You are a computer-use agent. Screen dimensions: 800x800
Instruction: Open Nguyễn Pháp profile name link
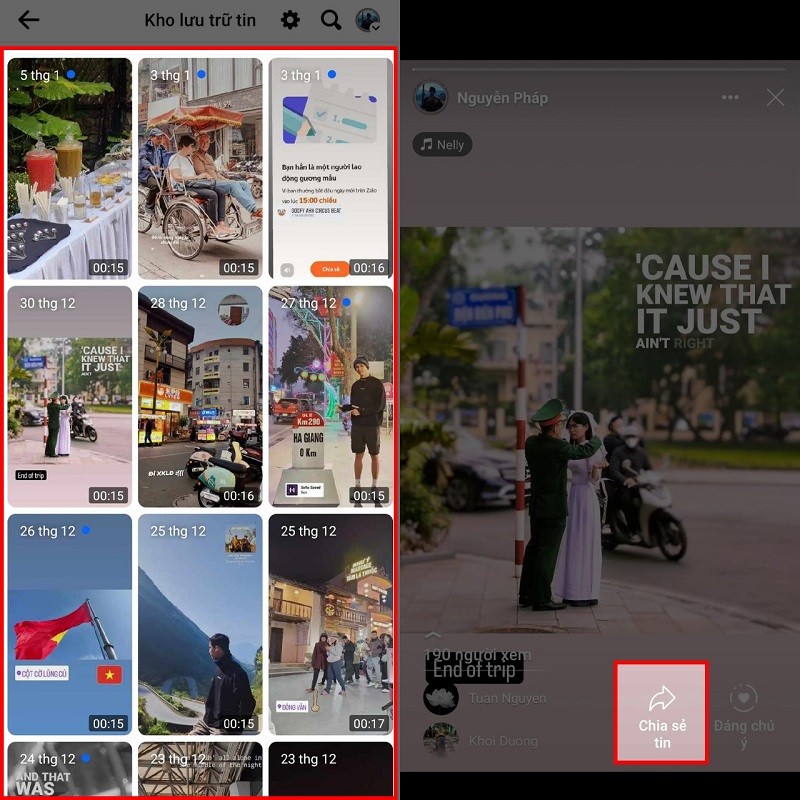(502, 98)
